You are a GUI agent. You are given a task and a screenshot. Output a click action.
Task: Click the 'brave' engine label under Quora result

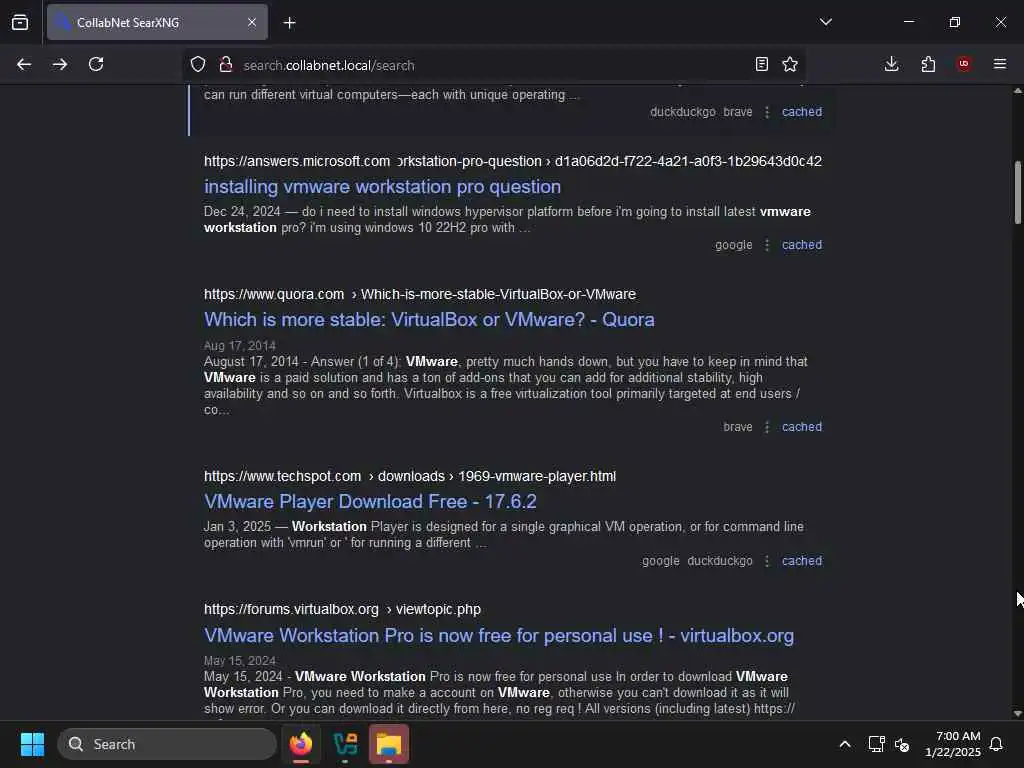point(738,427)
